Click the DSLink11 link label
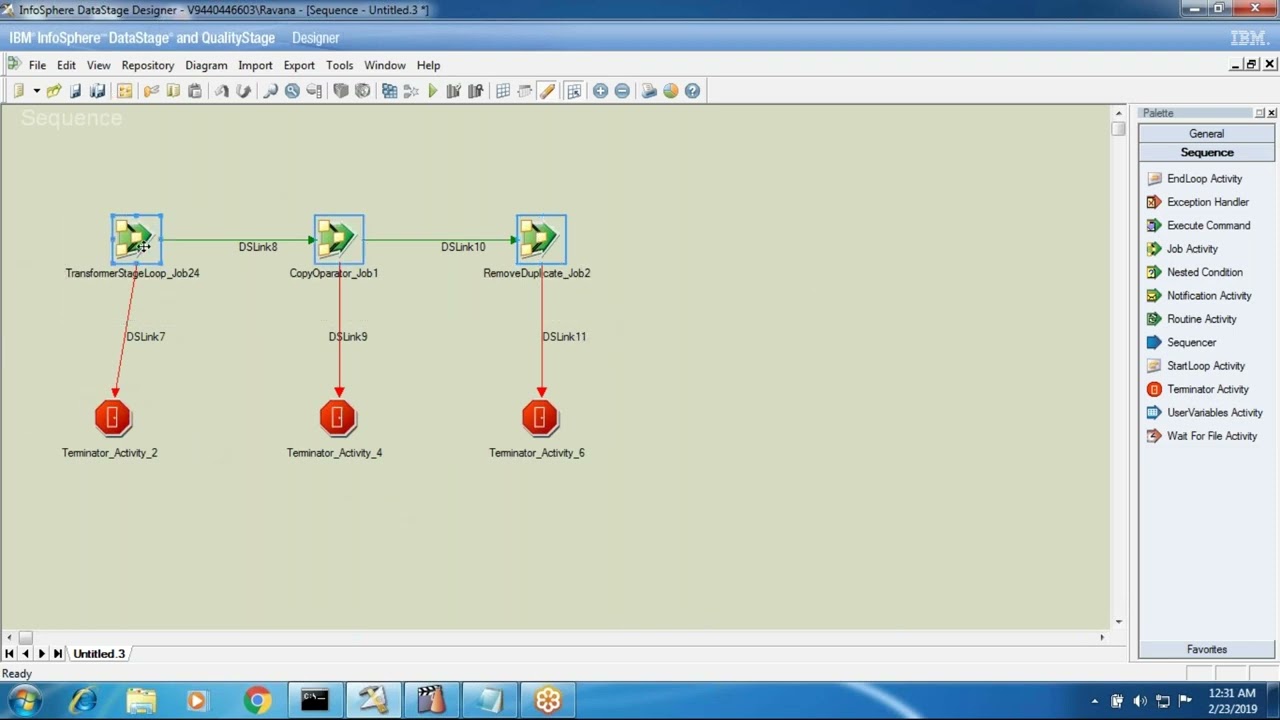1280x720 pixels. point(564,337)
